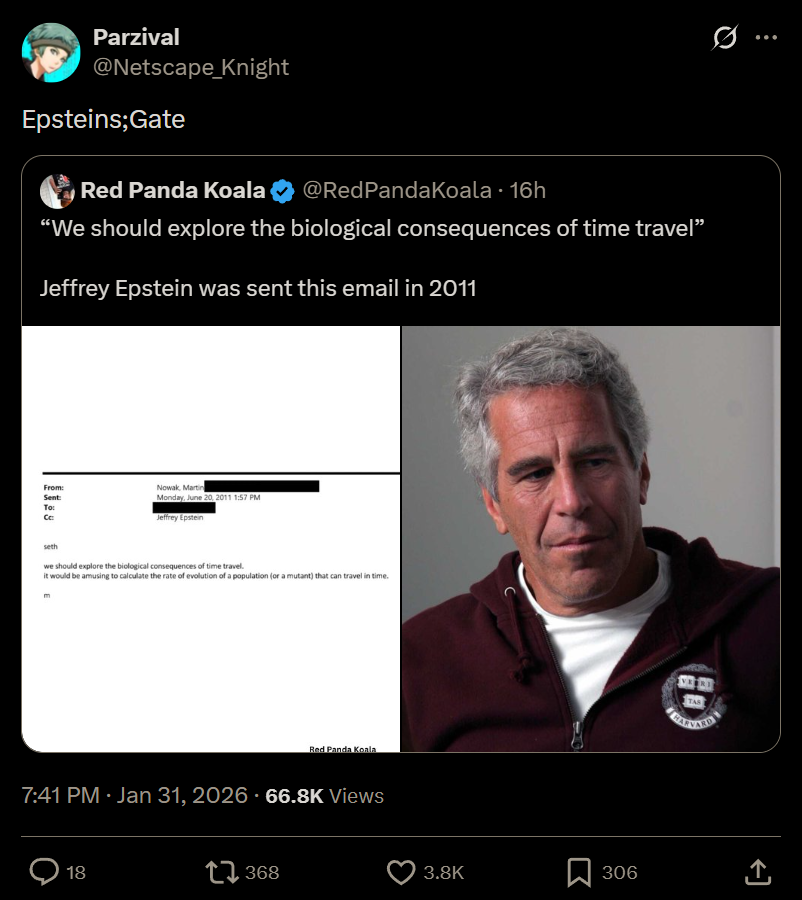Click the Red Panda Koala name in quote
Image resolution: width=802 pixels, height=900 pixels.
click(x=173, y=190)
